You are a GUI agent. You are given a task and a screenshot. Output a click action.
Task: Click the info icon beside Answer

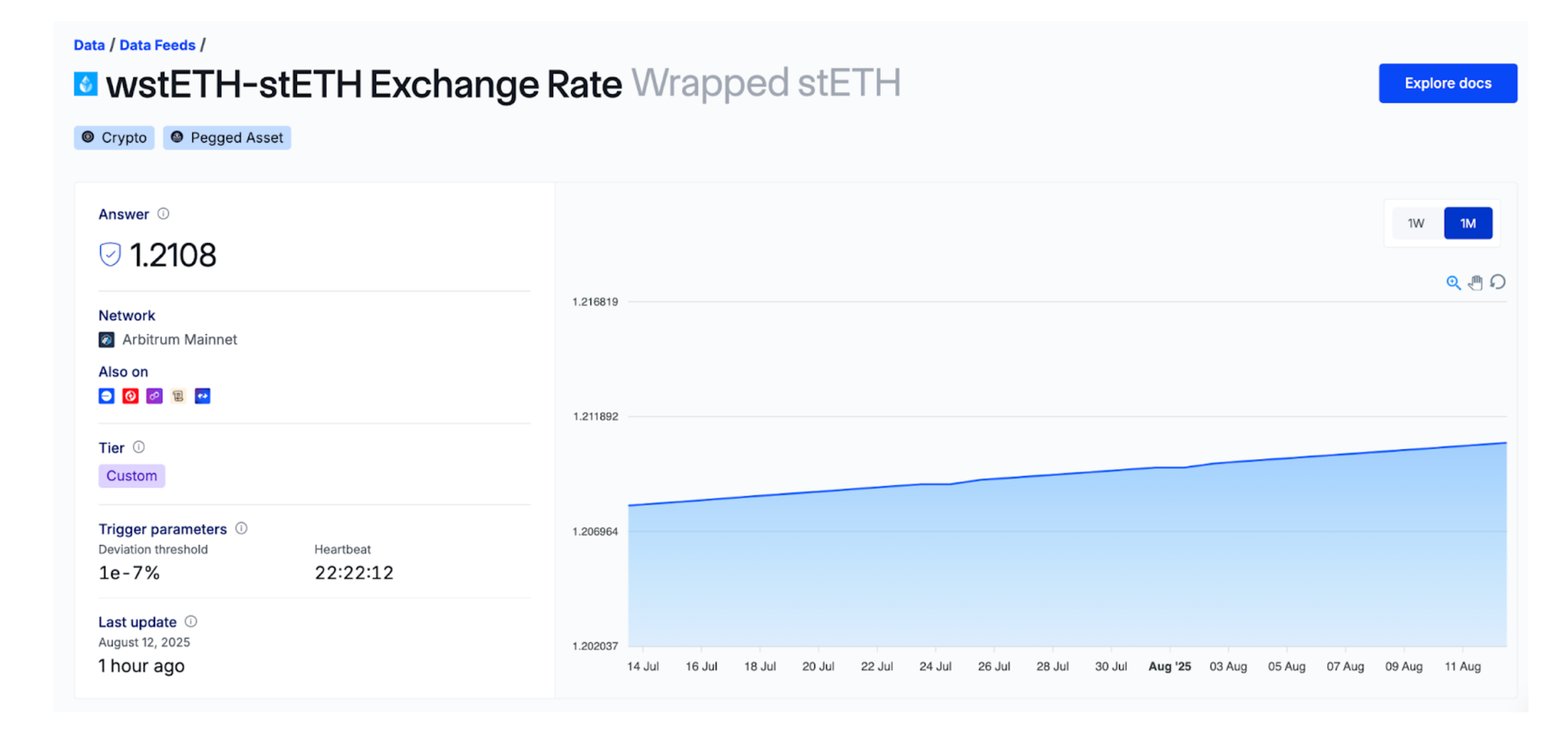coord(163,214)
